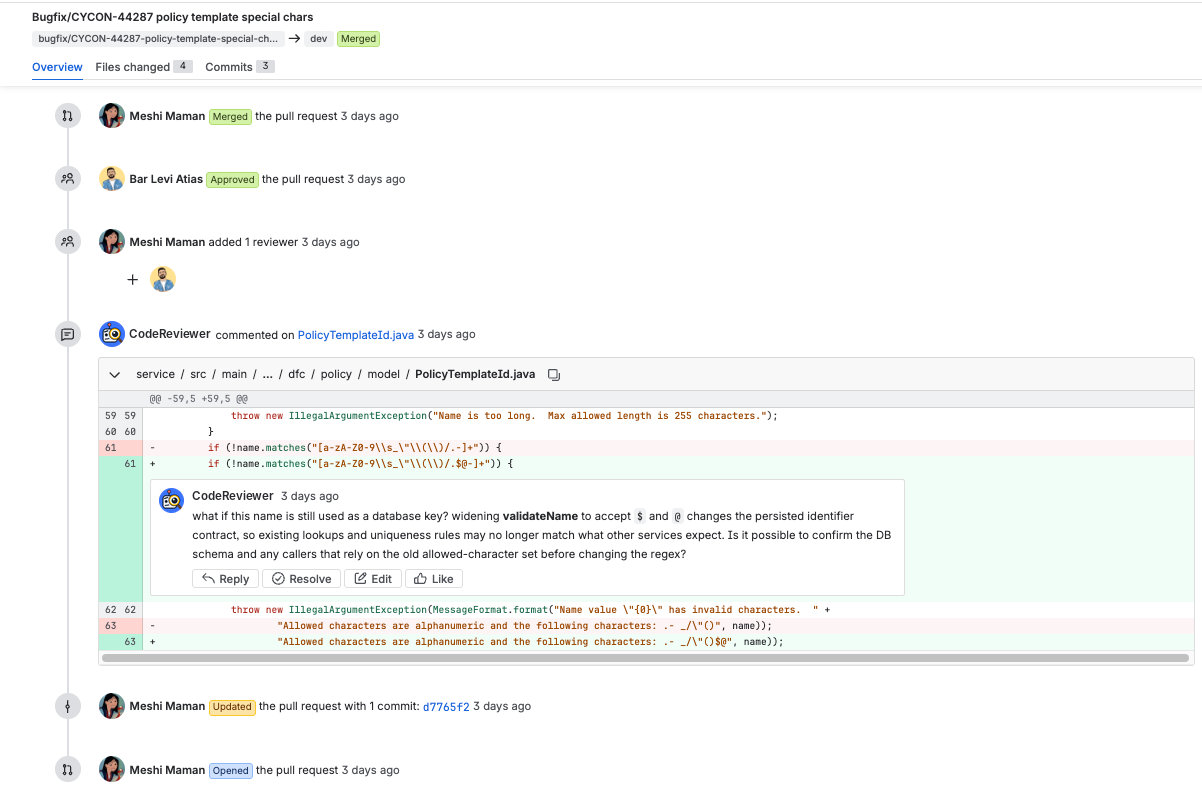
Task: Click Meshi Maman avatar on Updated event
Action: (x=112, y=706)
